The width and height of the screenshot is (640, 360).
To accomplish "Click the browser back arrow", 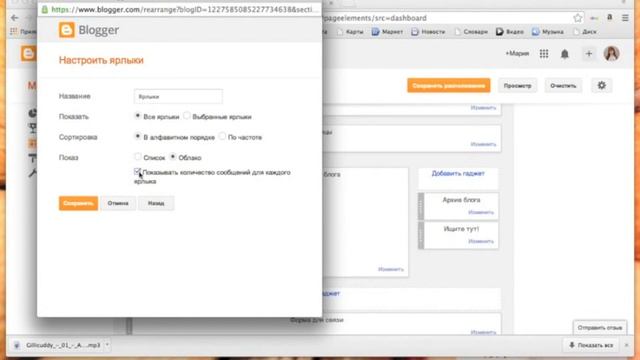I will coord(15,18).
